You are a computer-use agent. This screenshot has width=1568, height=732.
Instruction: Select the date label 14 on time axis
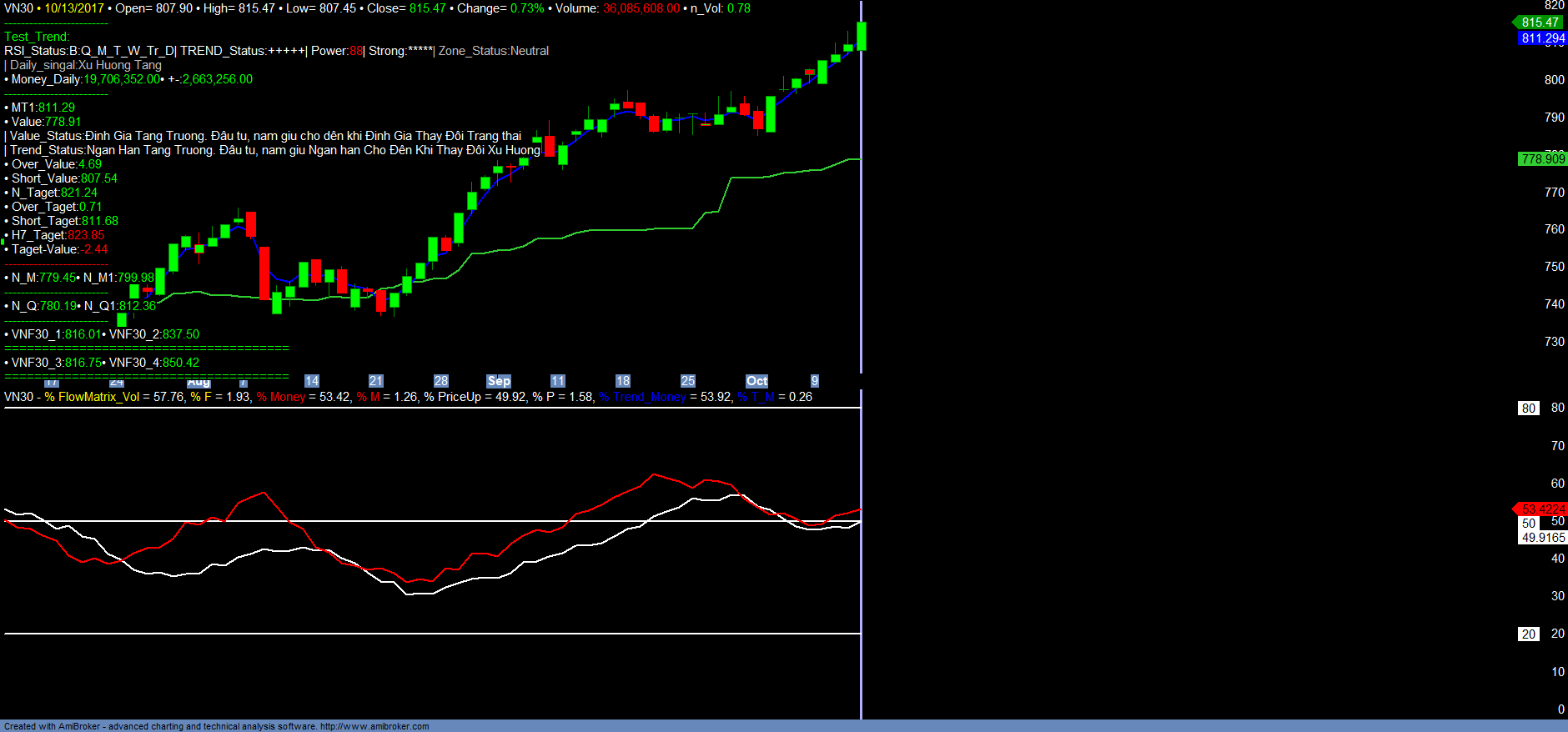[x=312, y=381]
